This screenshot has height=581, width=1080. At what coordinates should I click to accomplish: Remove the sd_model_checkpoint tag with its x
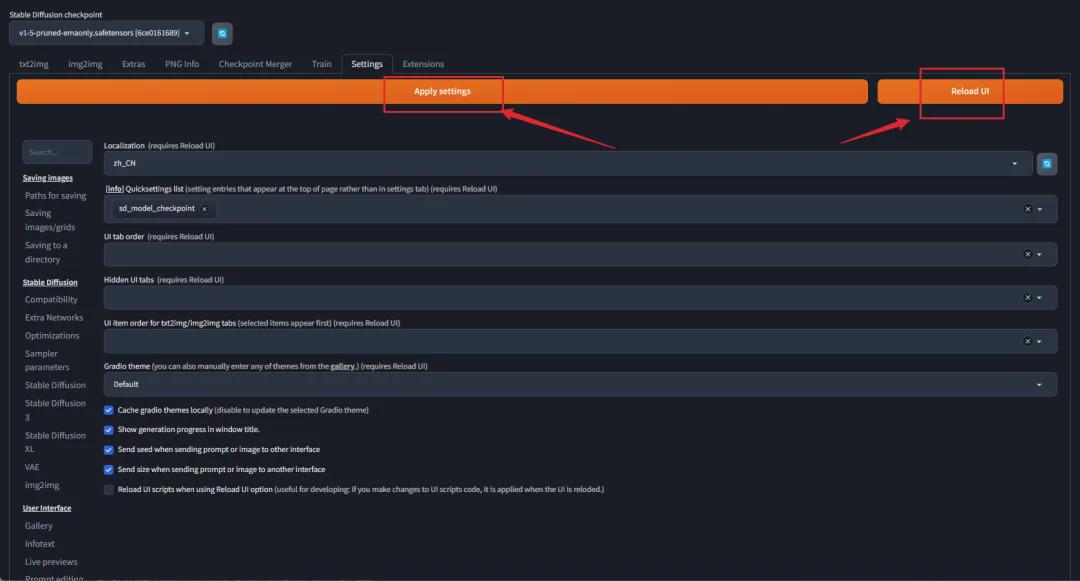204,209
